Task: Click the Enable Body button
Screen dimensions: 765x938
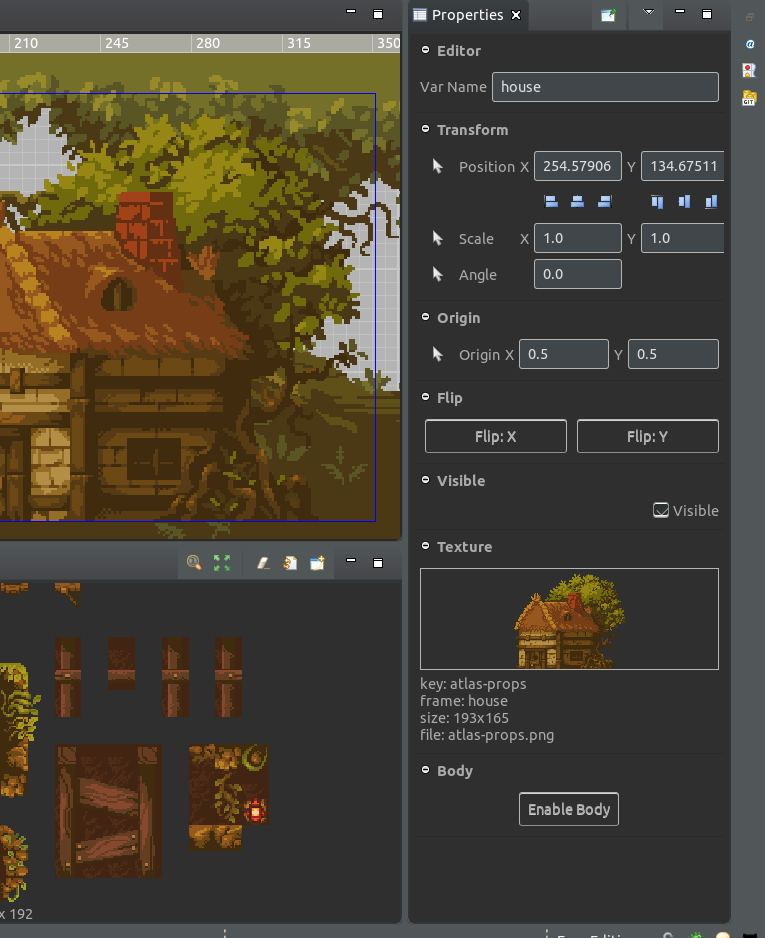Action: pos(568,809)
